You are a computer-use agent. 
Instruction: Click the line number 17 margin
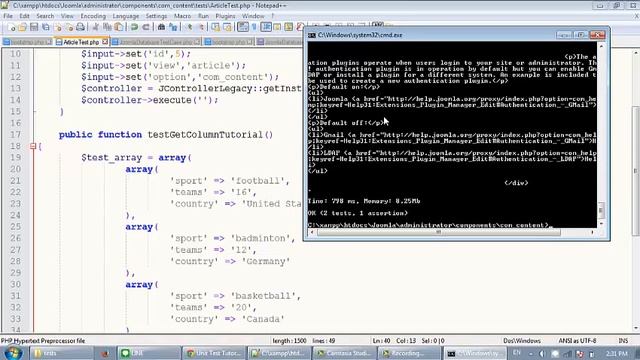[15, 135]
